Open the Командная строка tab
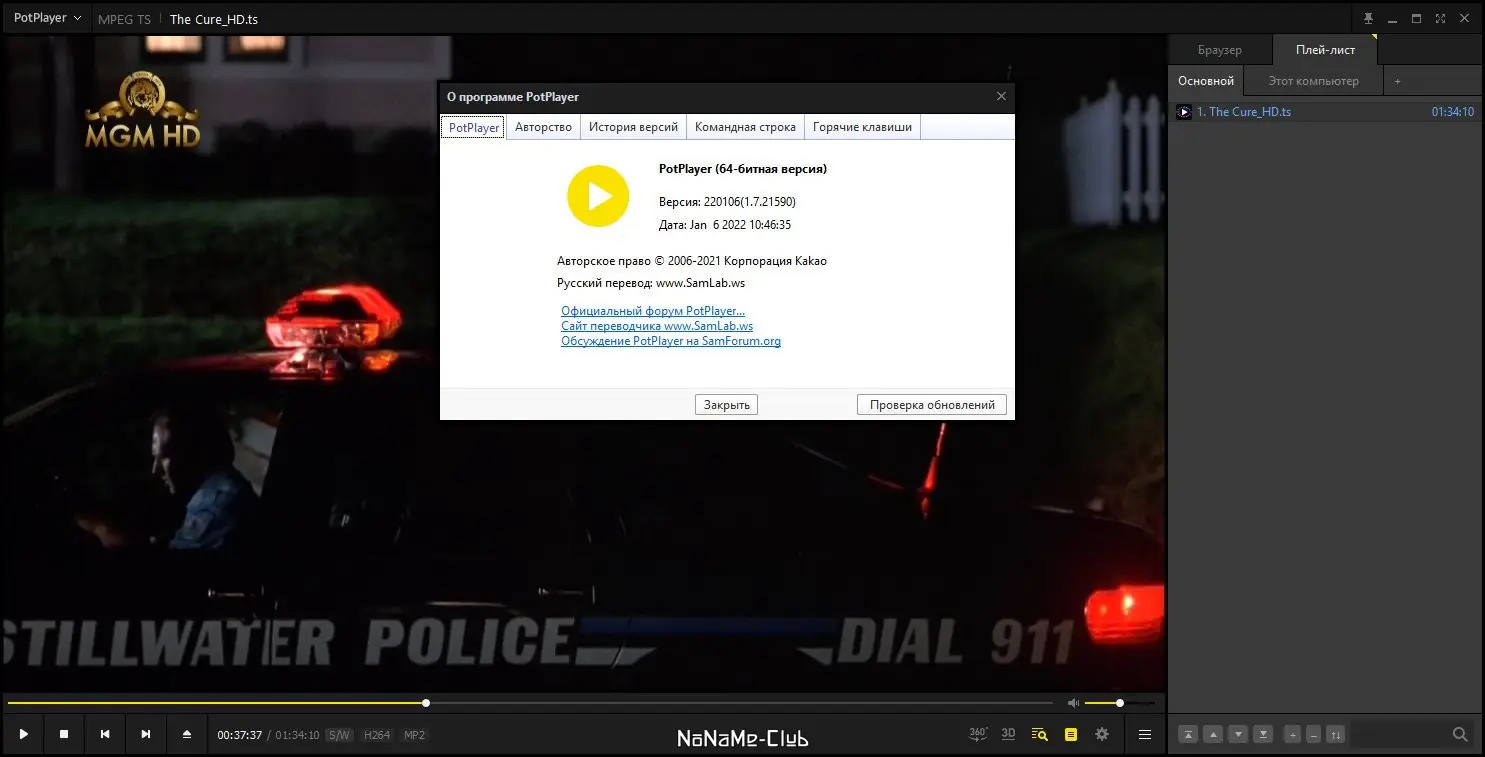The image size is (1485, 757). click(745, 127)
